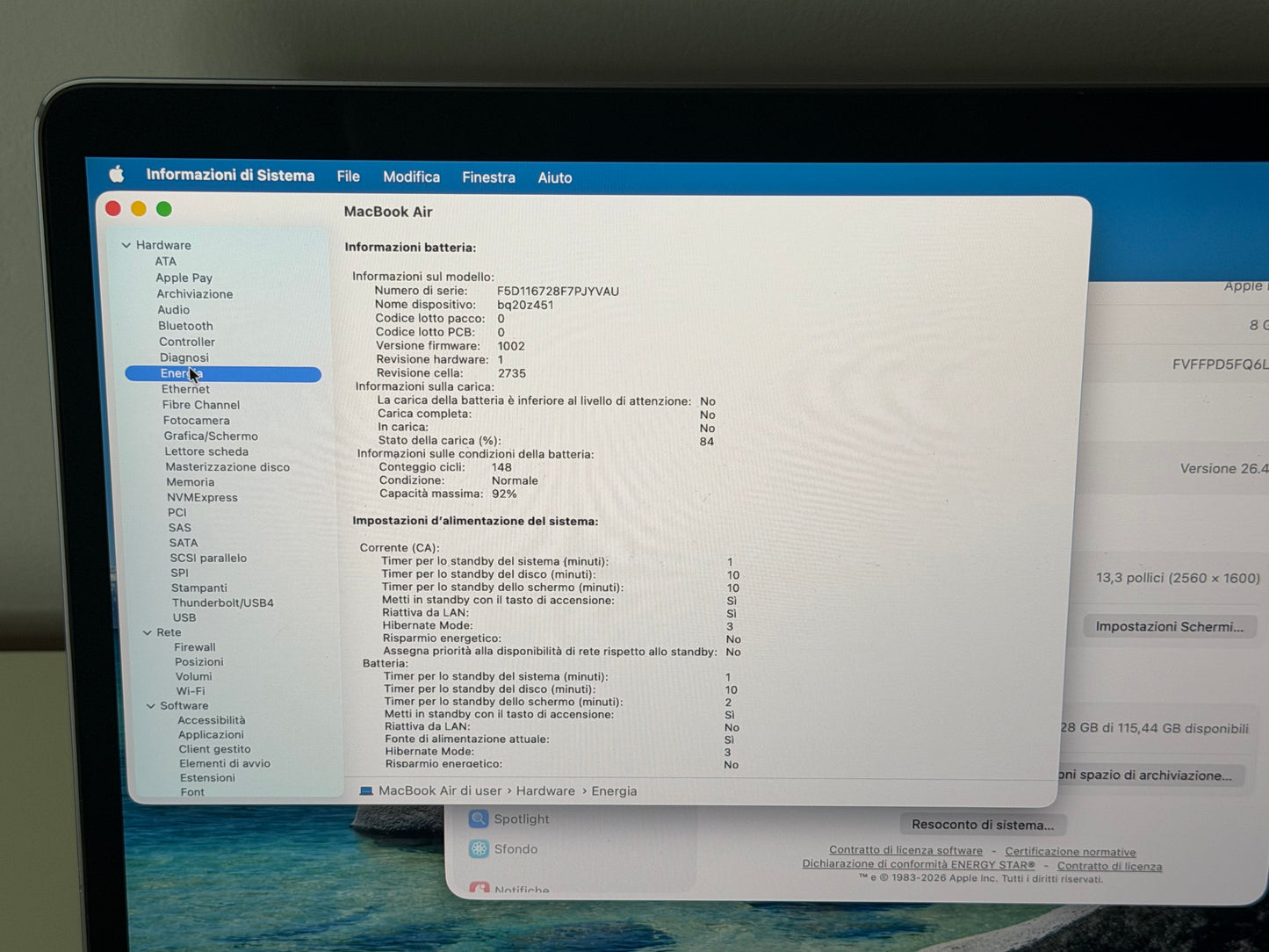The height and width of the screenshot is (952, 1269).
Task: Open the Finestra menu
Action: click(488, 177)
